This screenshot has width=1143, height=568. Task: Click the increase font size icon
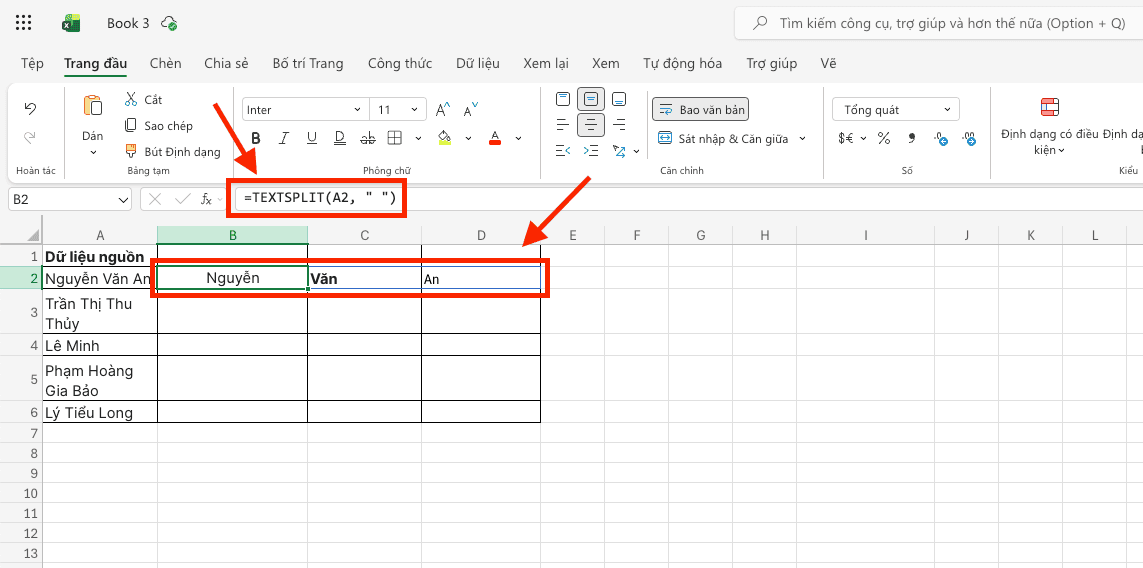point(443,109)
